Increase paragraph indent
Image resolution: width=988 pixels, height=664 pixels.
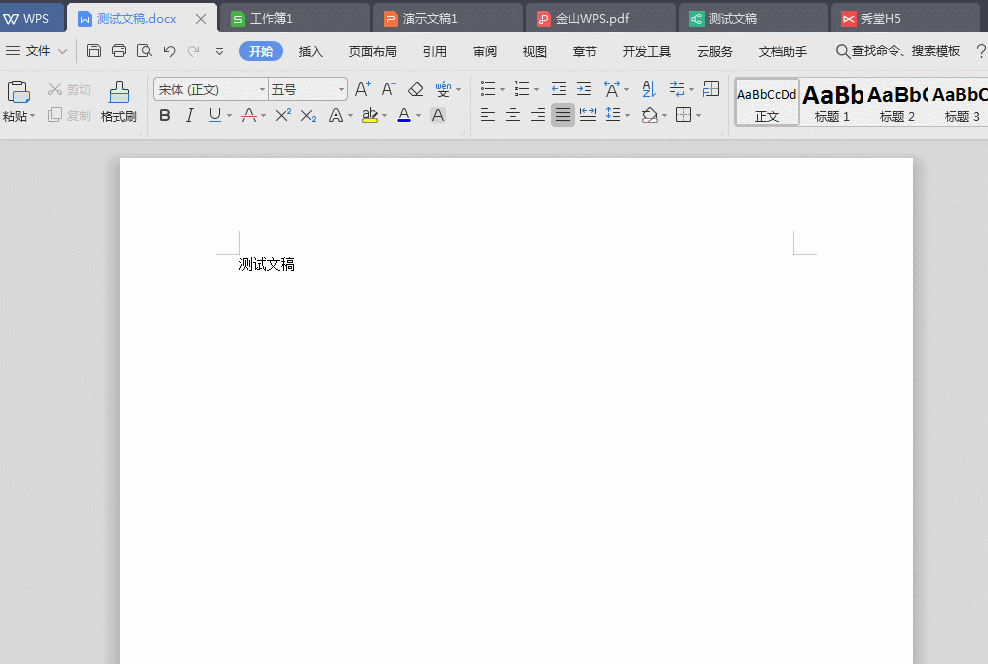click(x=584, y=89)
